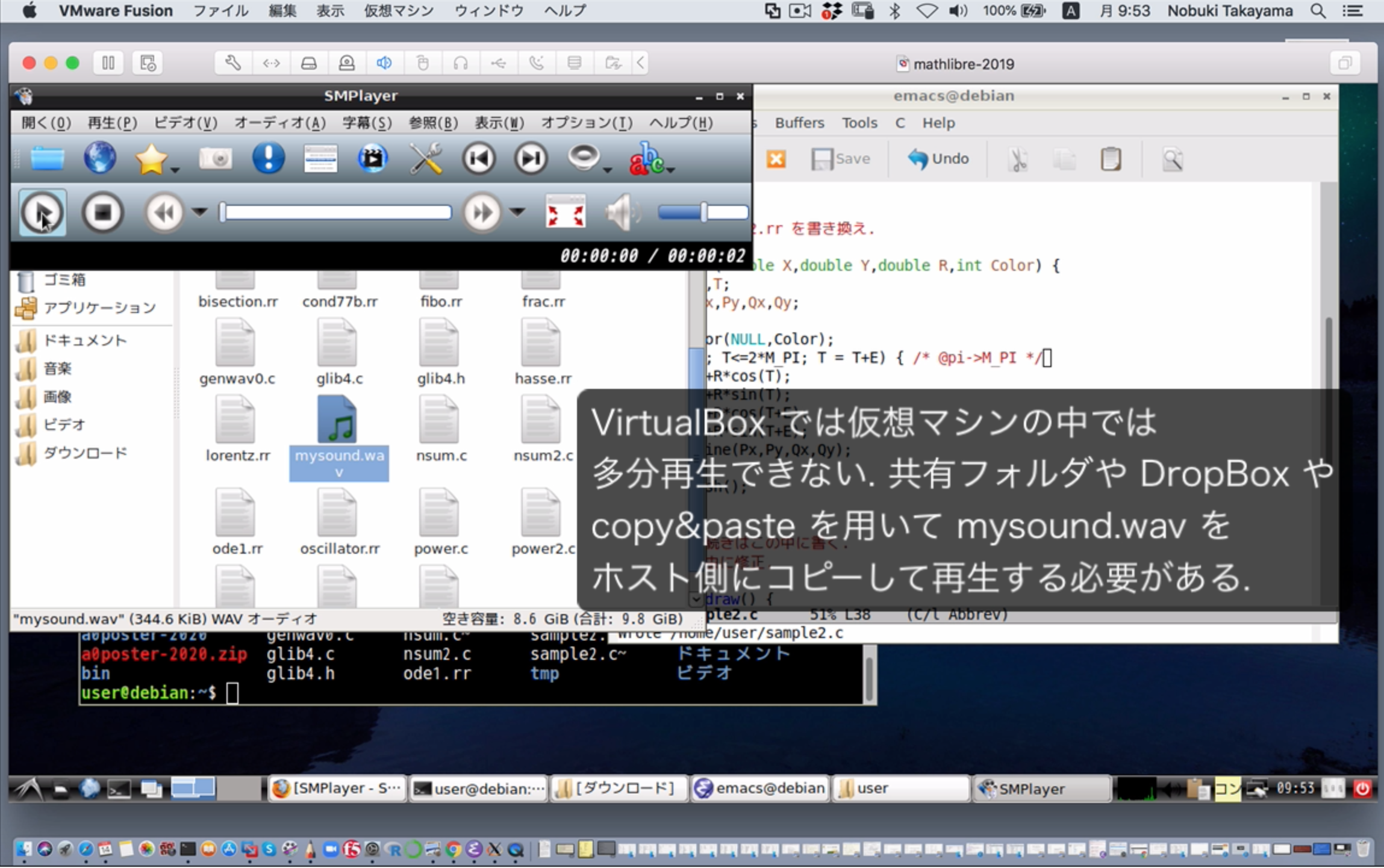The width and height of the screenshot is (1384, 868).
Task: Adjust the SMPlayer volume slider
Action: [x=703, y=212]
